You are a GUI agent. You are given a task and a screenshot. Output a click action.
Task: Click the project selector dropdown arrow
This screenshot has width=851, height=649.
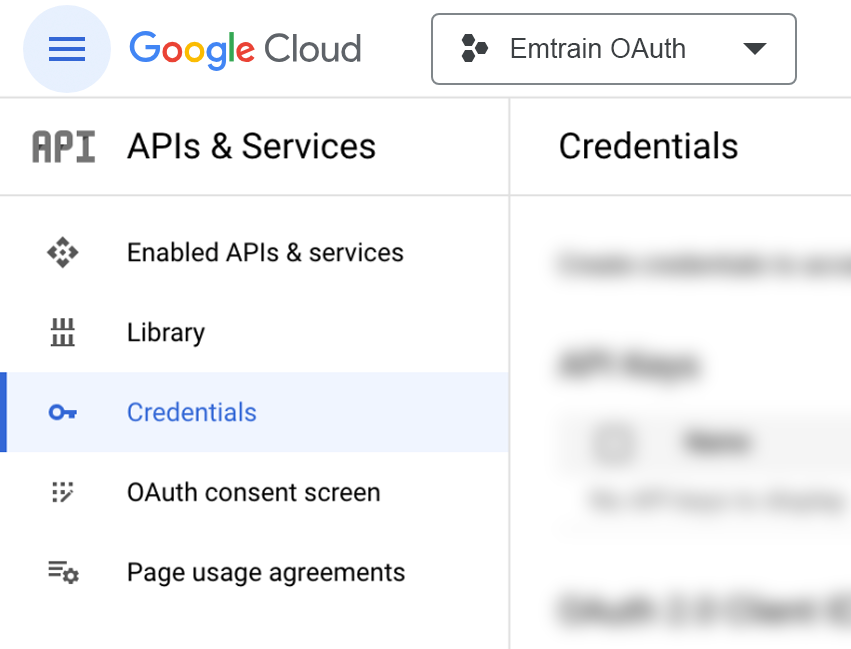(755, 49)
